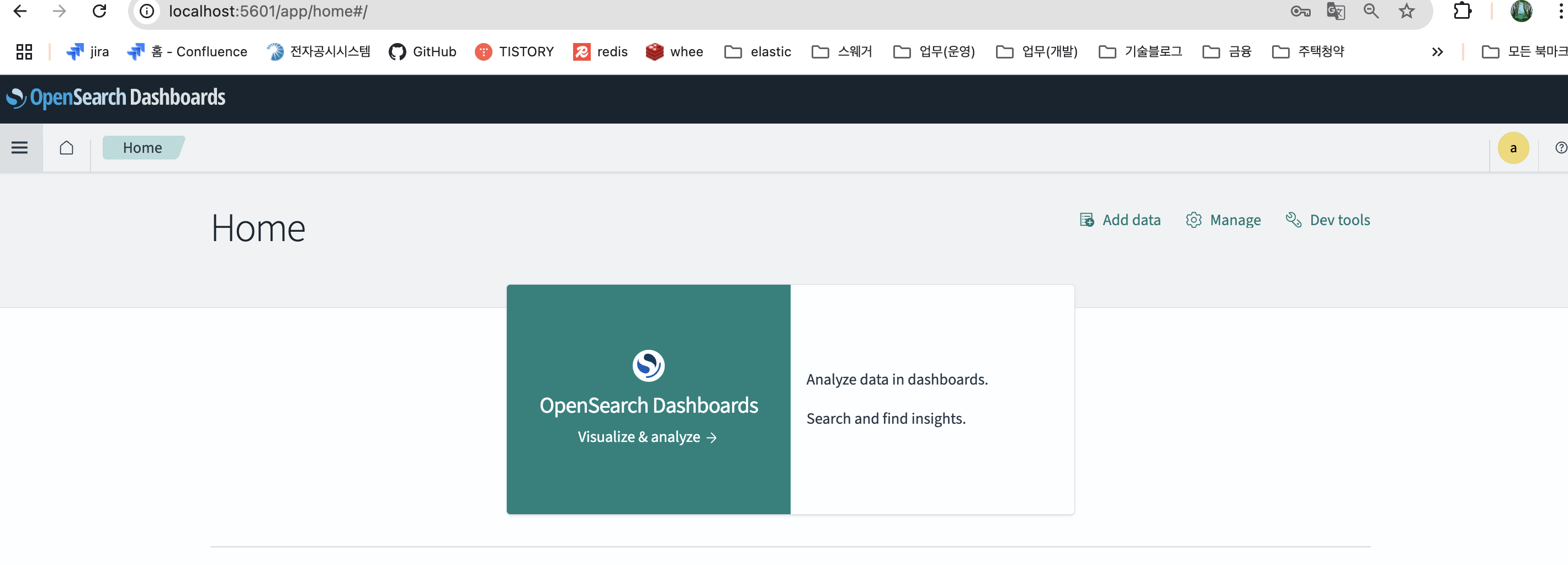
Task: Open the 전자공시시스템 bookmark
Action: (x=319, y=52)
